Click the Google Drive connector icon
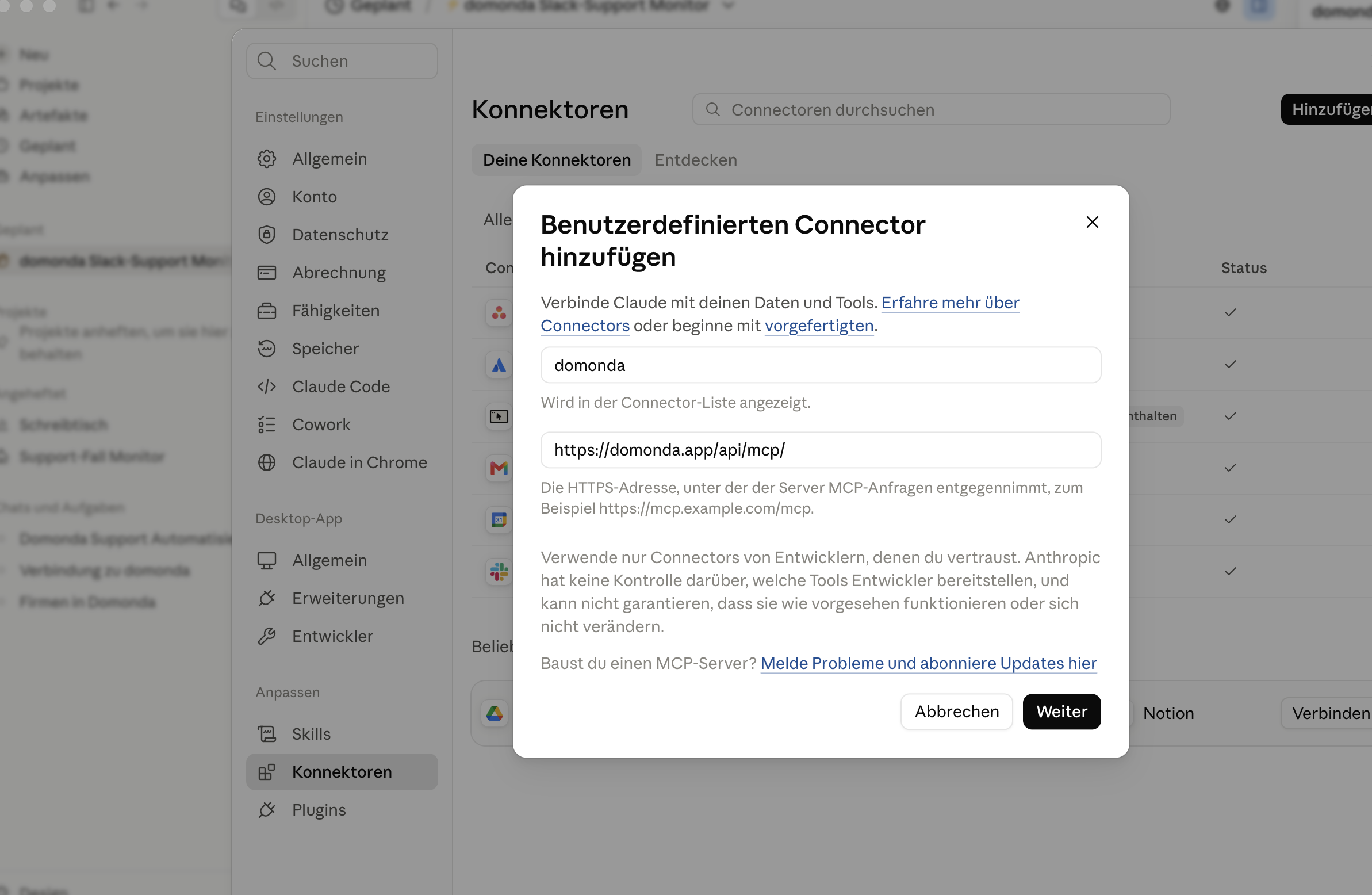The height and width of the screenshot is (895, 1372). click(494, 713)
